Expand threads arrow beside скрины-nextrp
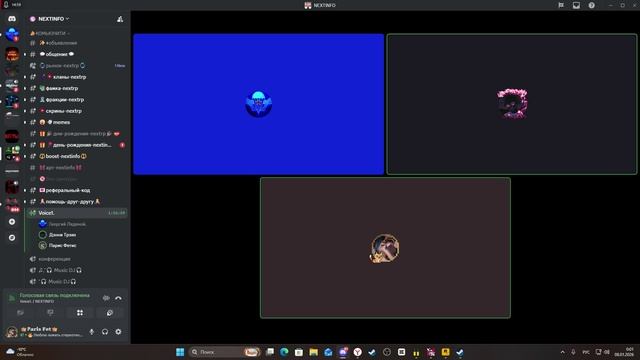This screenshot has height=360, width=640. tap(25, 111)
